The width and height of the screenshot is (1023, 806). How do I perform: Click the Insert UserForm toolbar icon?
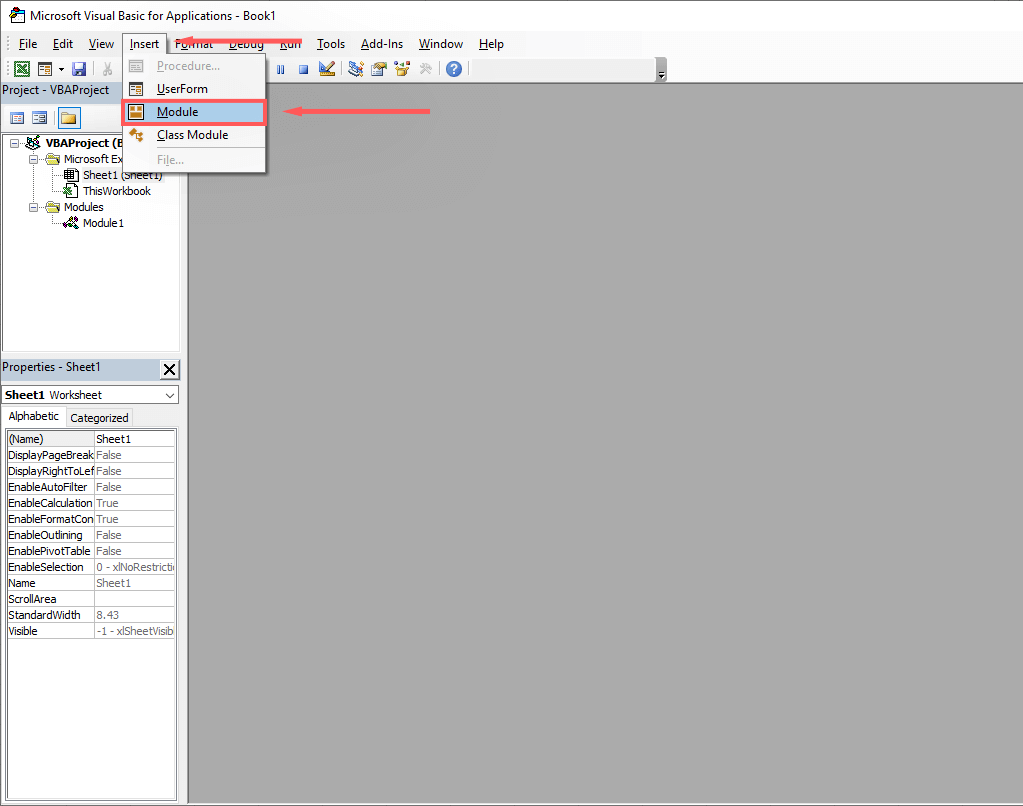(45, 69)
